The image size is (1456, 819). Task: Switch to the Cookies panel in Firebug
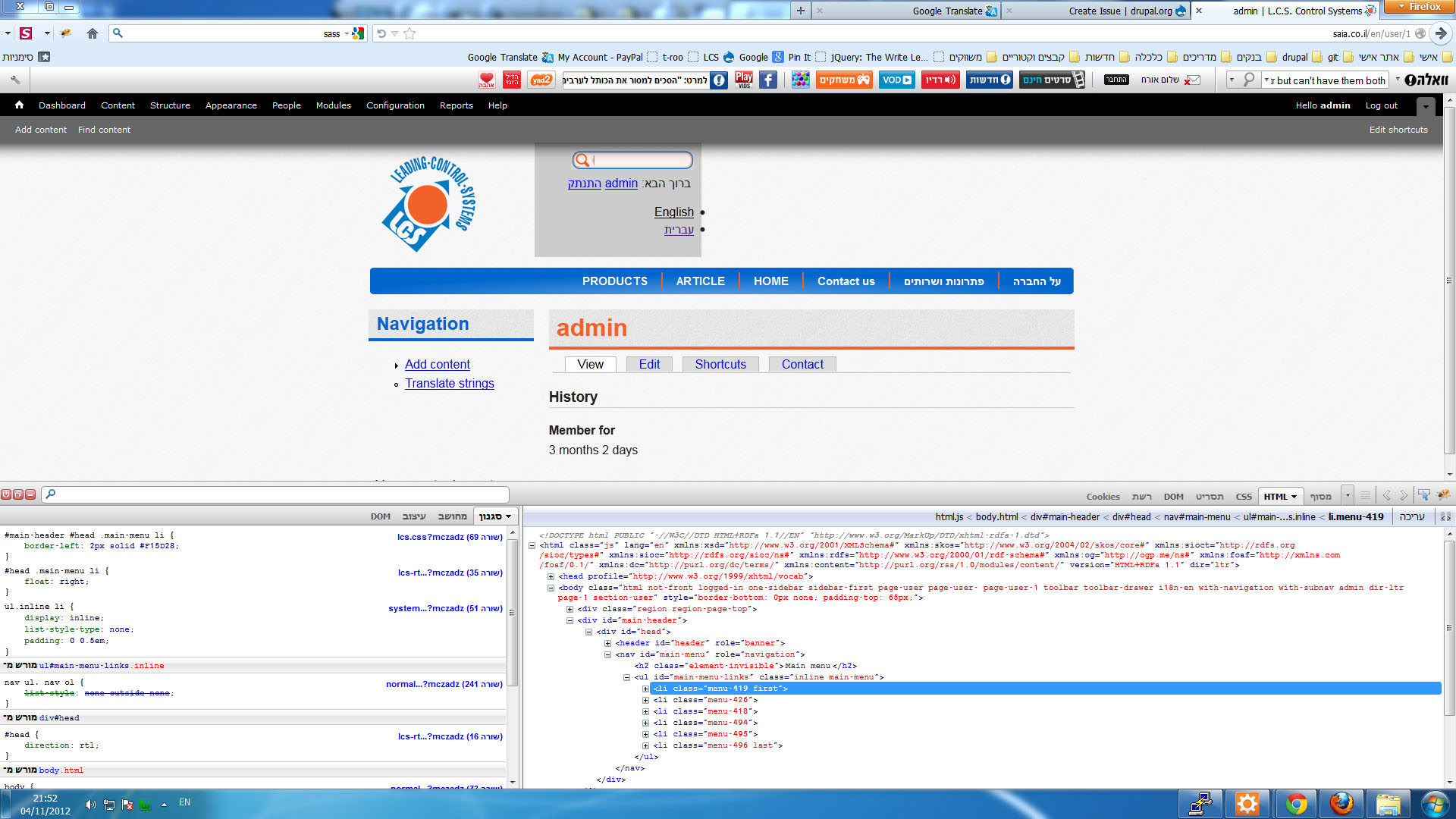(1103, 497)
